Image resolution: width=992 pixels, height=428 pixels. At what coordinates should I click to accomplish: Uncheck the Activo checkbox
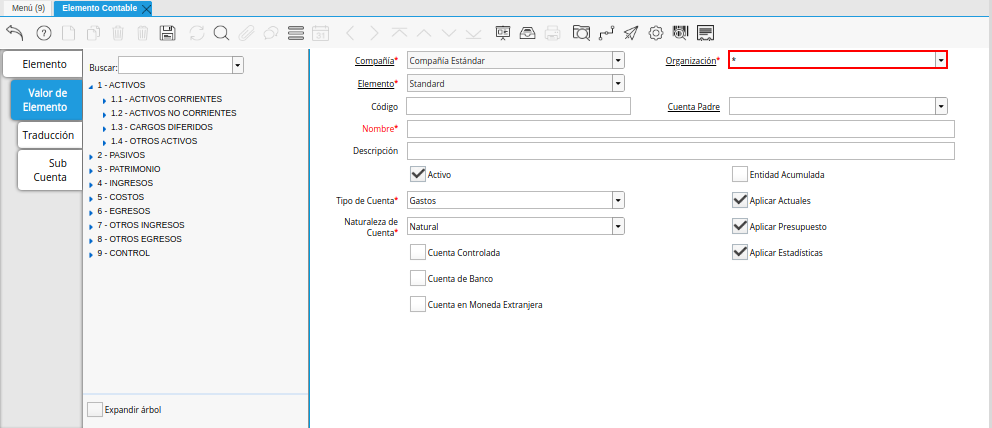[418, 174]
